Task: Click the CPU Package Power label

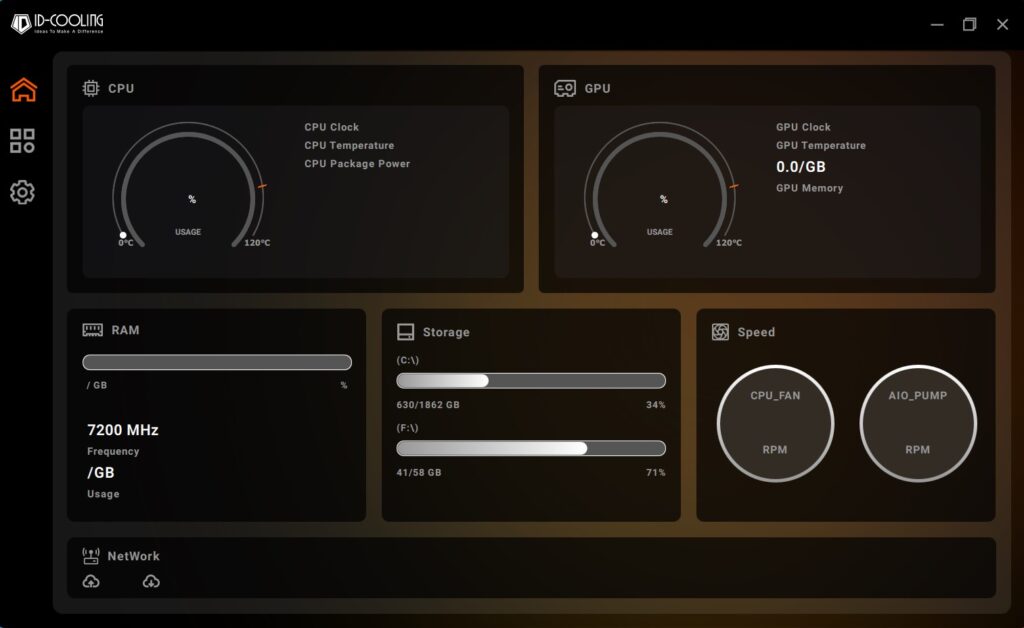Action: pyautogui.click(x=357, y=164)
